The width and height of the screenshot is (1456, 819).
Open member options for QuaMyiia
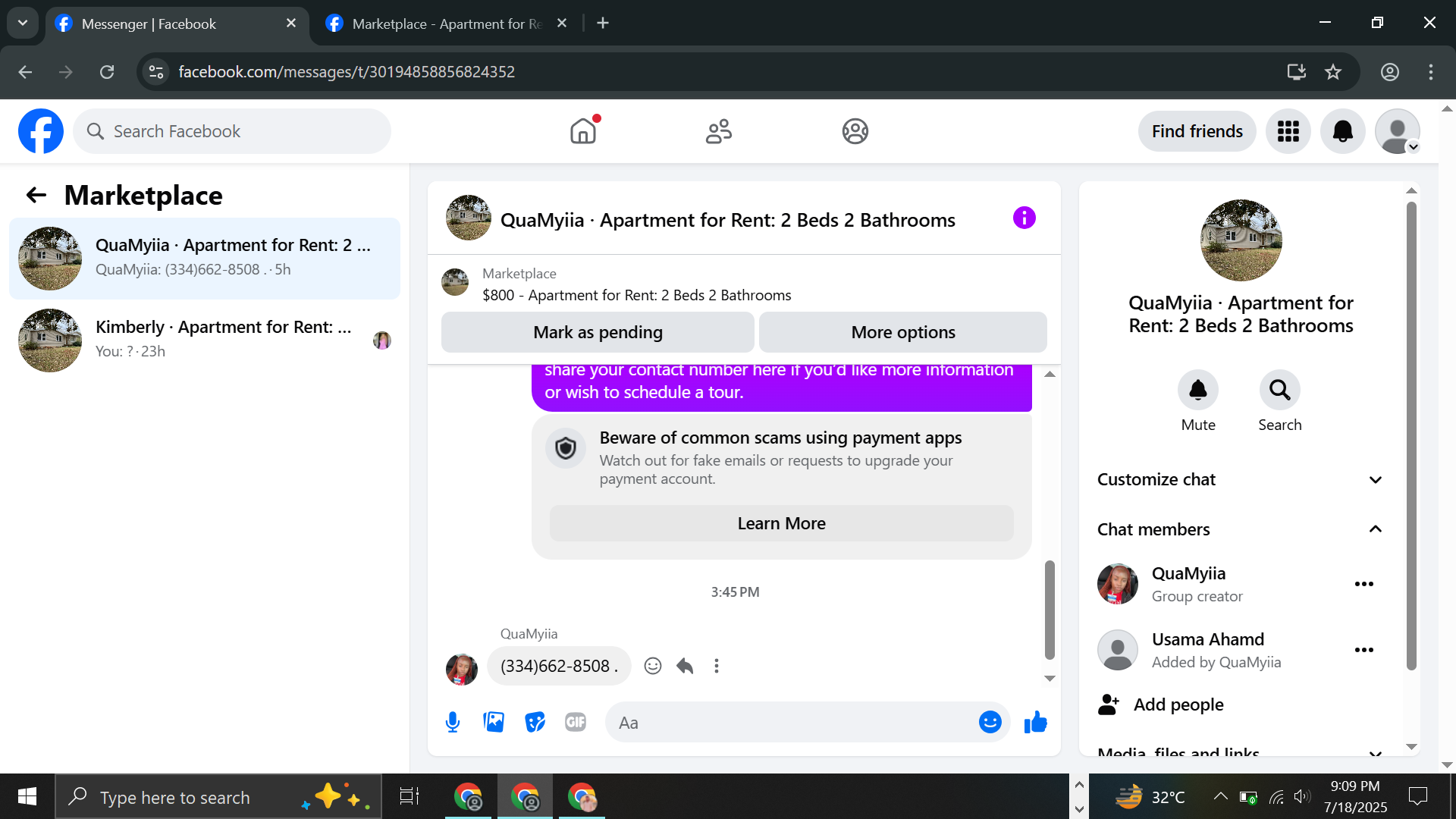1364,584
